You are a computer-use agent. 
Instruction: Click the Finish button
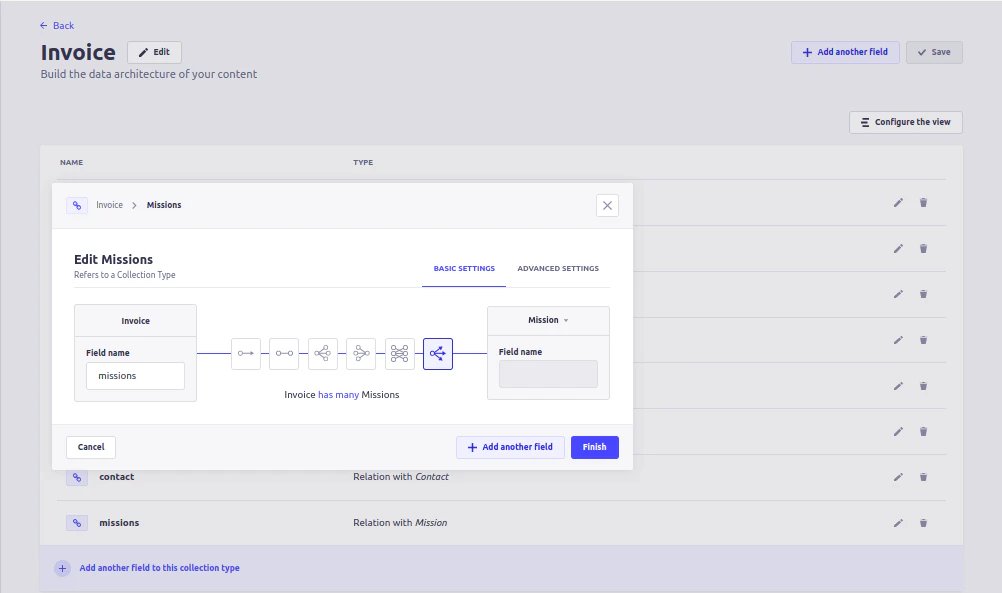pyautogui.click(x=595, y=447)
